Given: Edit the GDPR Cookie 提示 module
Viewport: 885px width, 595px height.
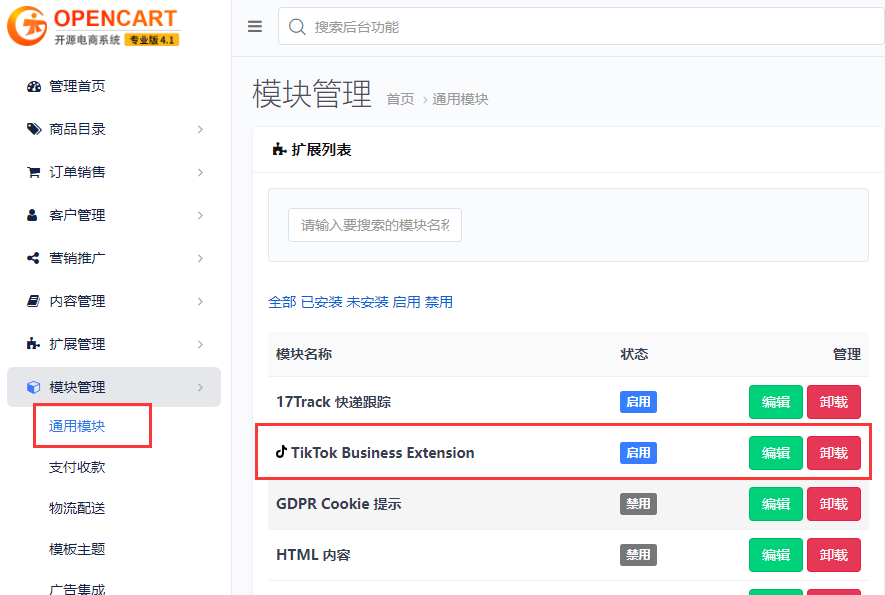Looking at the screenshot, I should pyautogui.click(x=776, y=504).
